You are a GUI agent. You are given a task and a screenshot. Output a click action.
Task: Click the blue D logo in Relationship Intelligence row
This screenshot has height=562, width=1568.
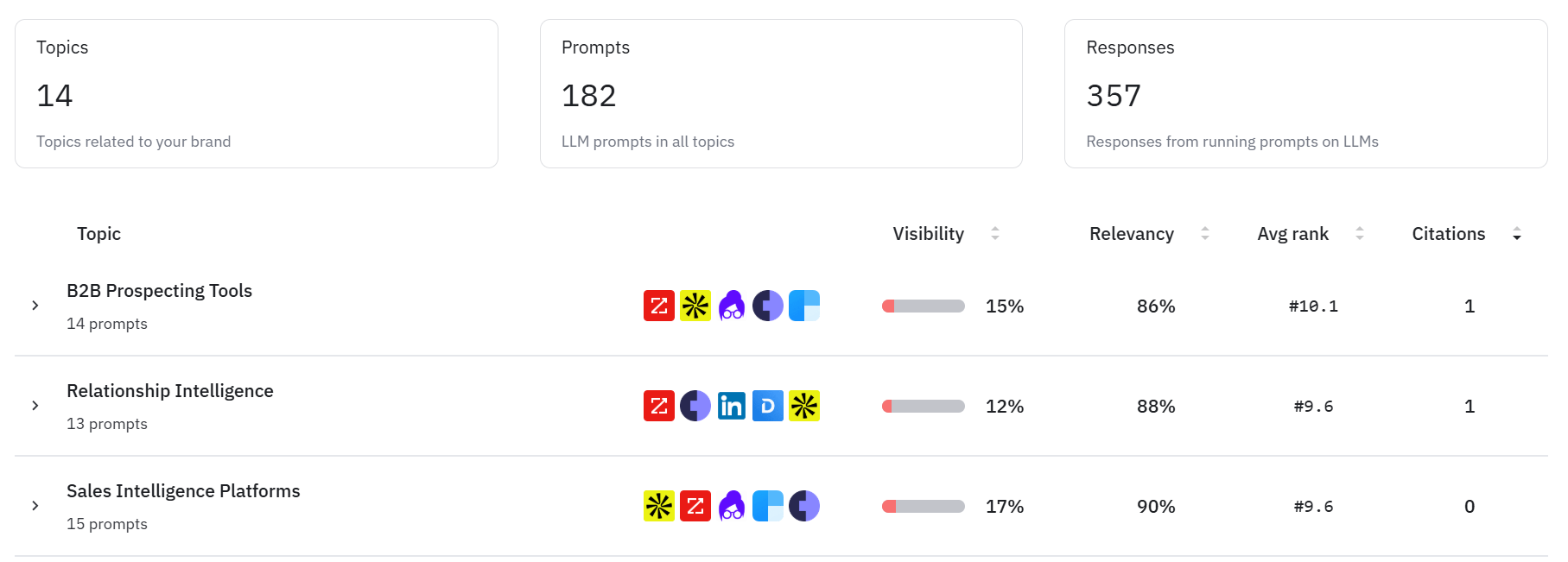pos(767,406)
